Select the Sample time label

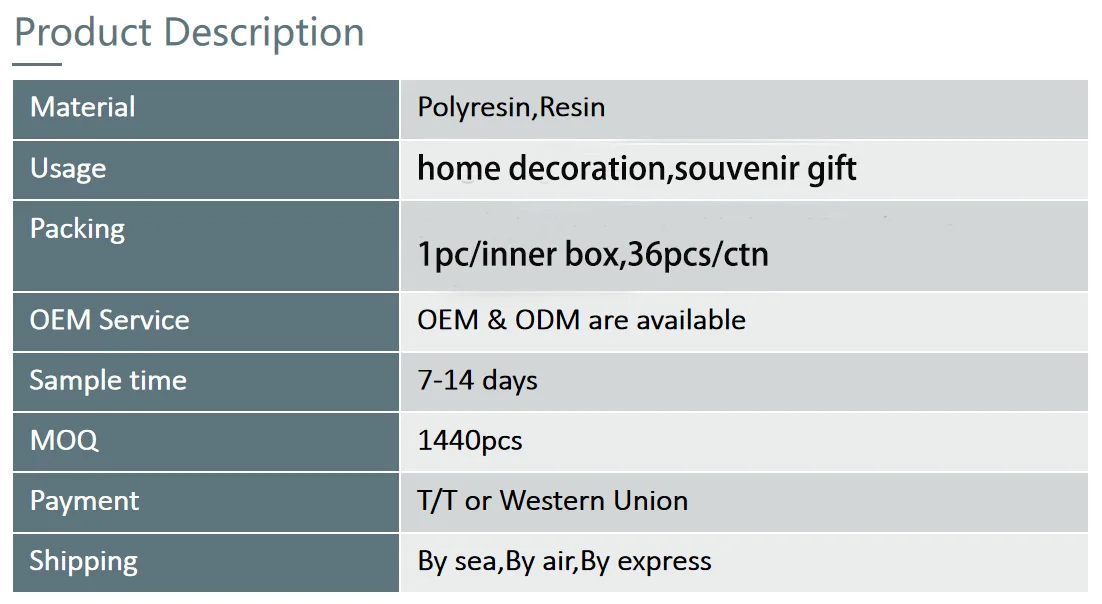pyautogui.click(x=108, y=380)
